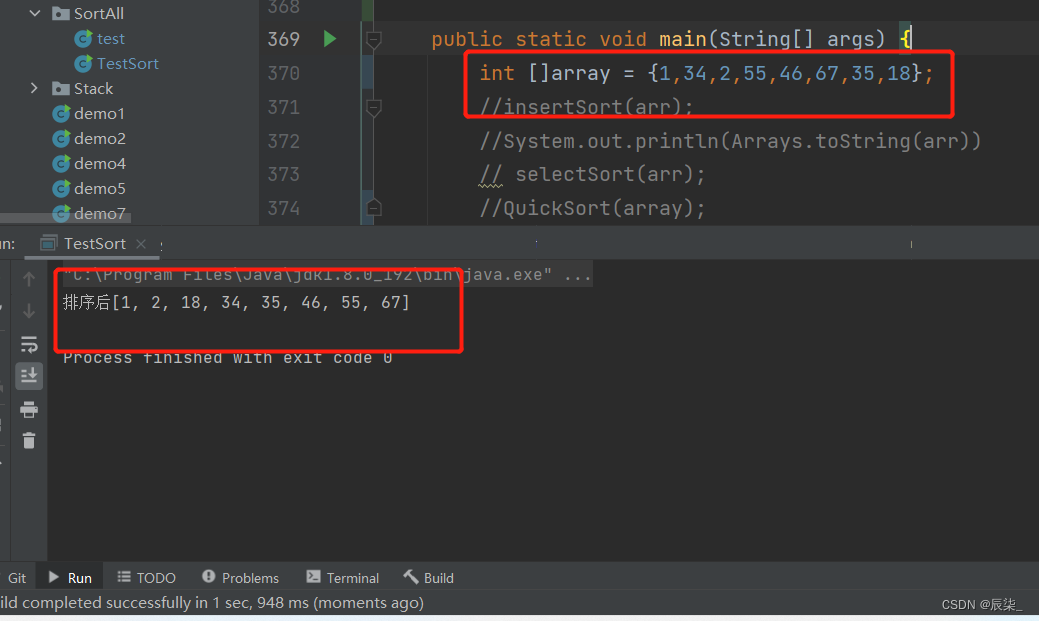Click the java.exe command line link

(327, 274)
